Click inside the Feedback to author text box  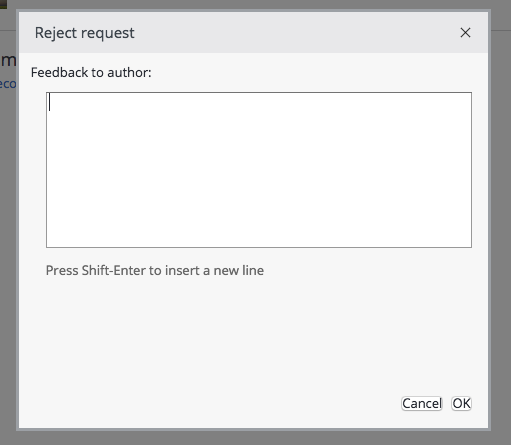(x=259, y=170)
